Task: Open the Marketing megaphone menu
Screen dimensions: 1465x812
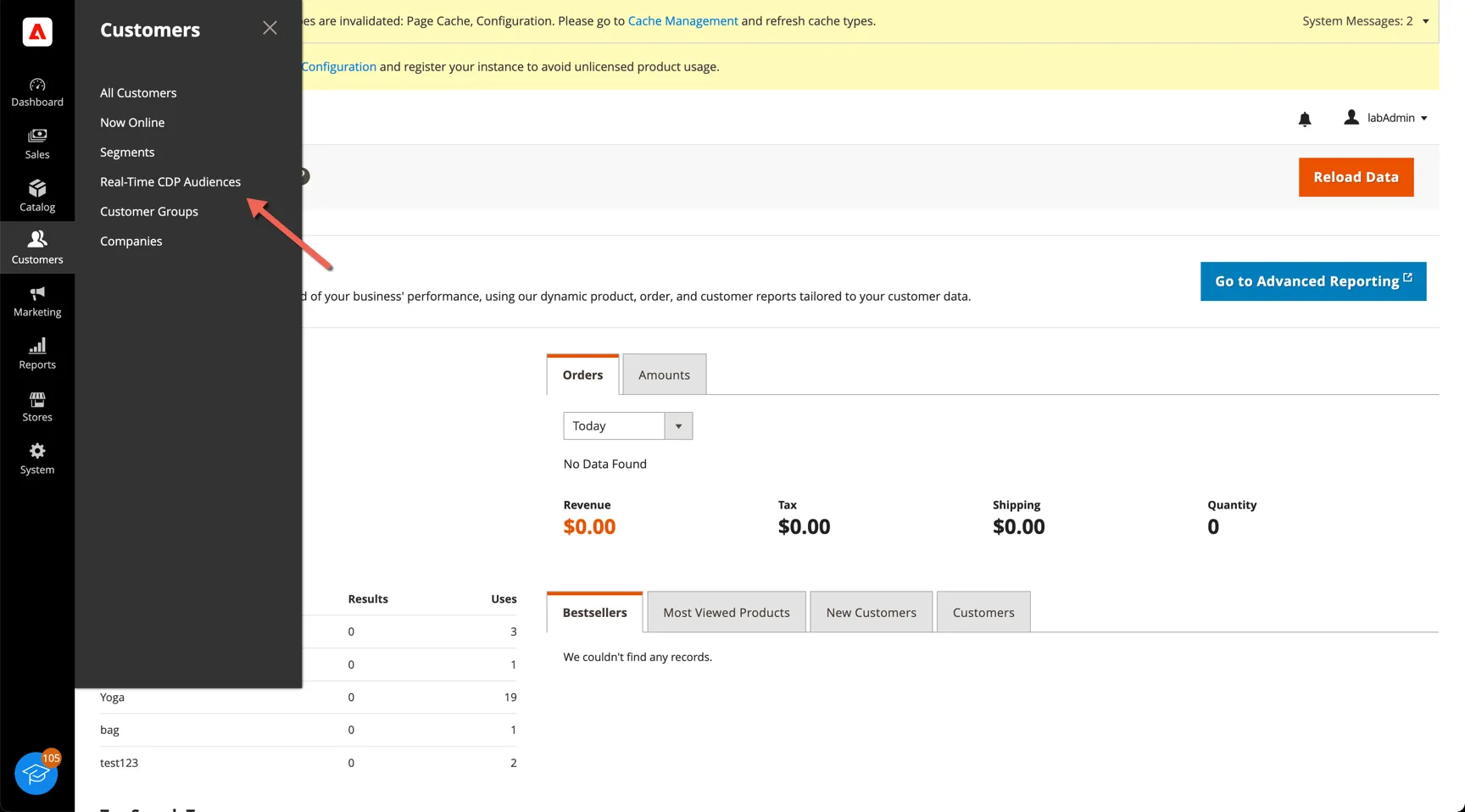Action: pyautogui.click(x=37, y=301)
